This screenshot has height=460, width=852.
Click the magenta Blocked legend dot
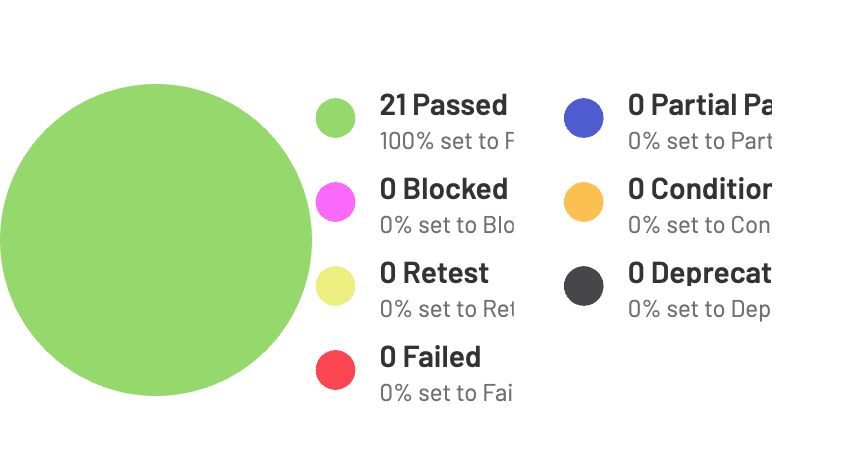coord(336,202)
